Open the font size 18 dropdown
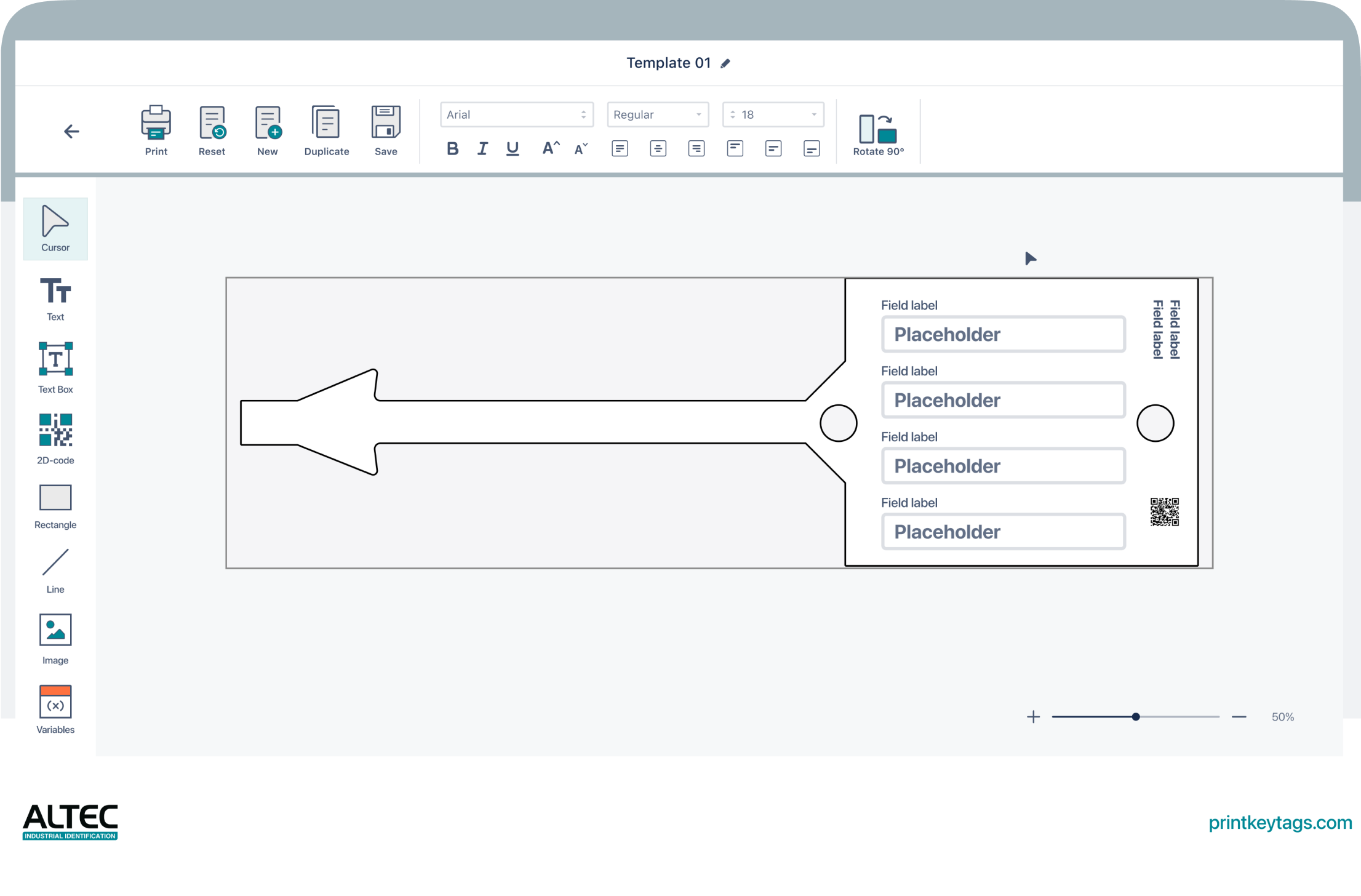The height and width of the screenshot is (896, 1361). (773, 114)
